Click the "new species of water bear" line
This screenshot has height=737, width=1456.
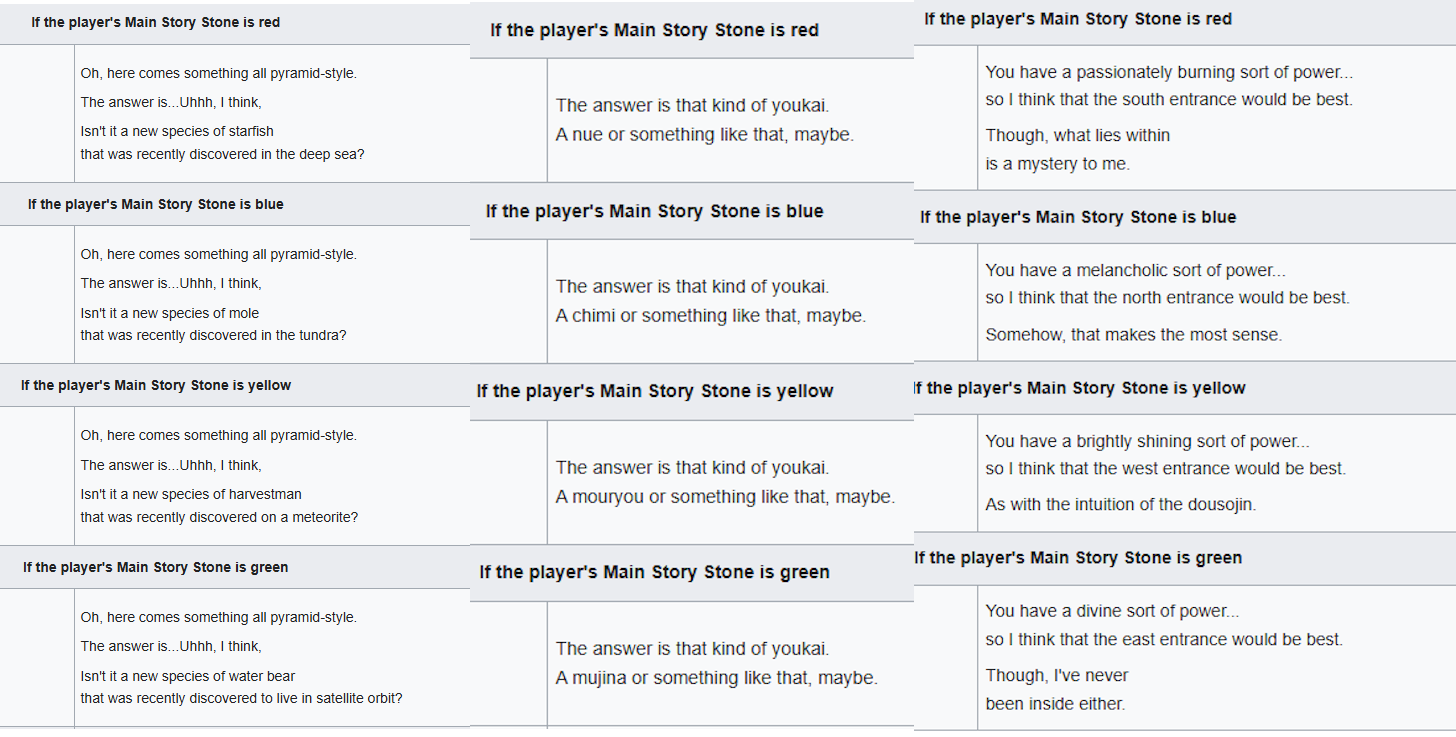pos(188,676)
